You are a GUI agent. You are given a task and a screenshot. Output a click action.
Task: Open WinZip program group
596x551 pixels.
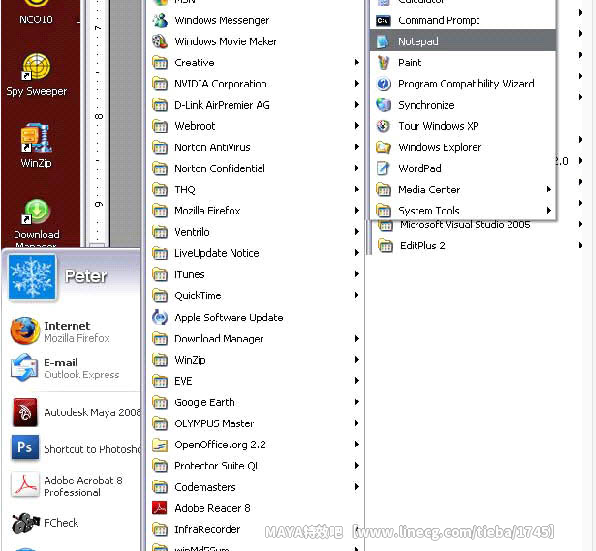(x=255, y=360)
